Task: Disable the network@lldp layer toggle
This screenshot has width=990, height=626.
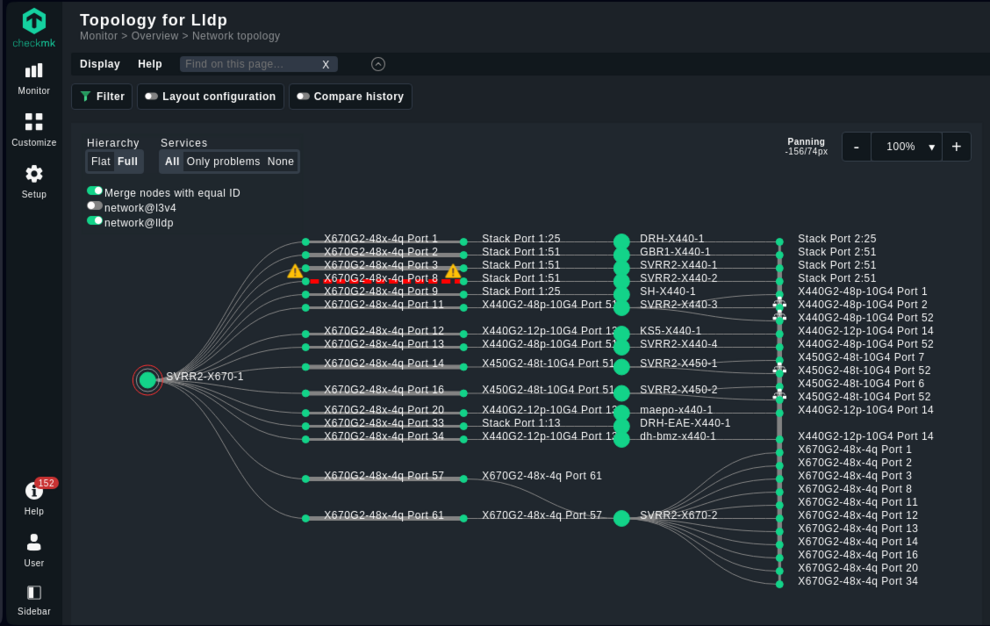Action: (95, 221)
